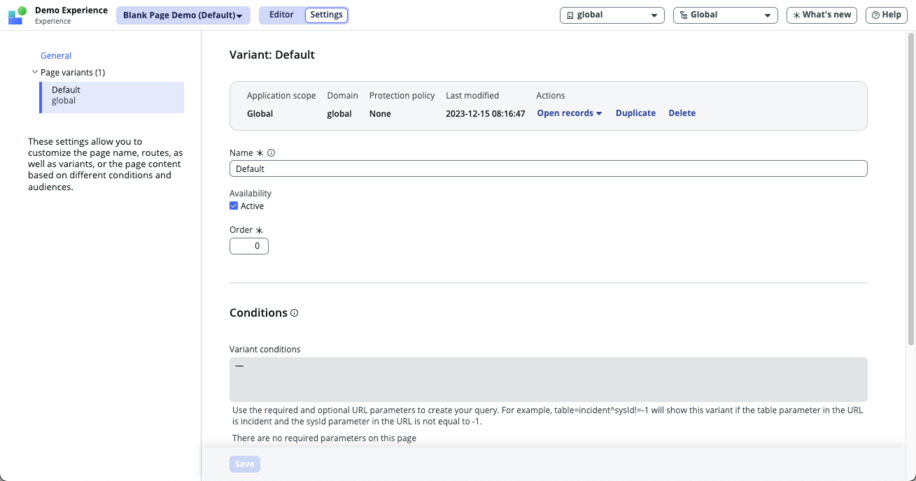This screenshot has width=916, height=481.
Task: Click the Last modified value 2023-12-15 08:16:47
Action: coord(485,114)
